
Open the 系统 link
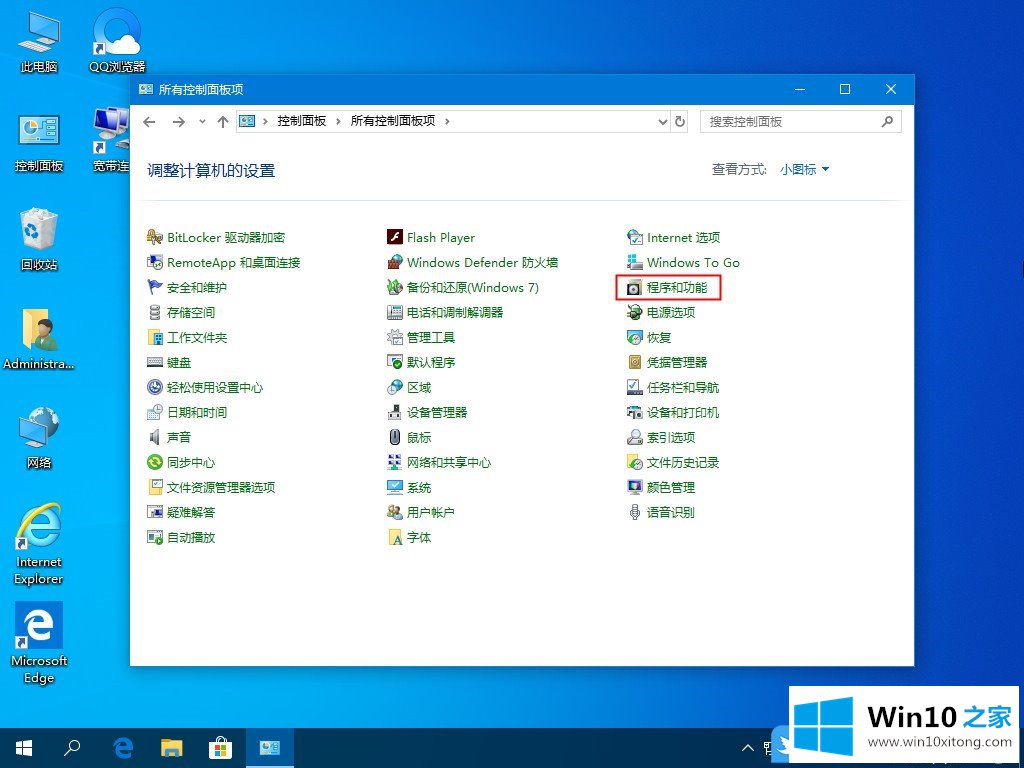click(419, 487)
